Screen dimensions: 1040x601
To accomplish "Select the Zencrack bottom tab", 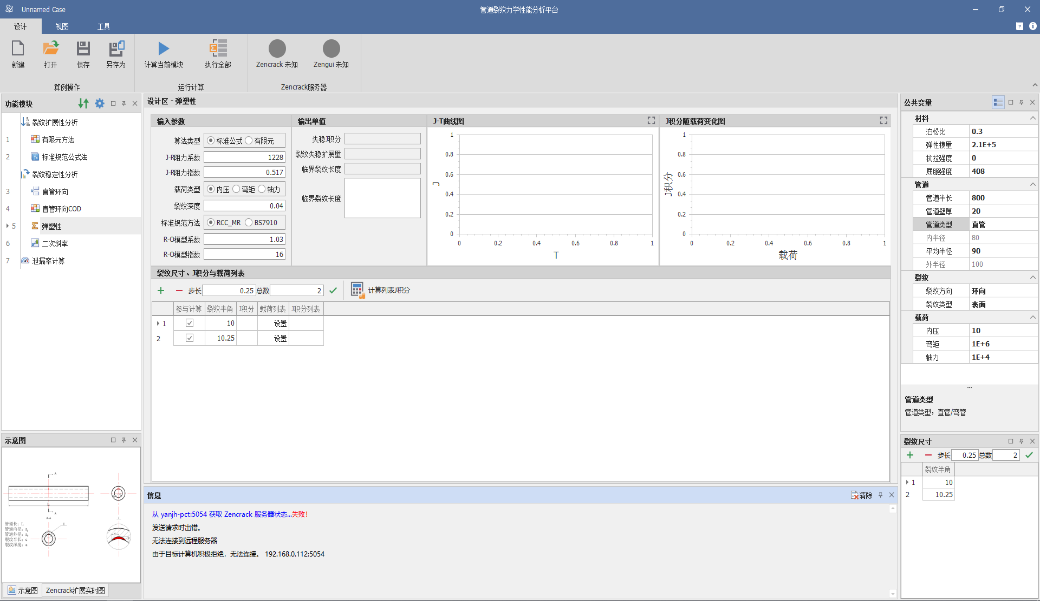I will [74, 590].
